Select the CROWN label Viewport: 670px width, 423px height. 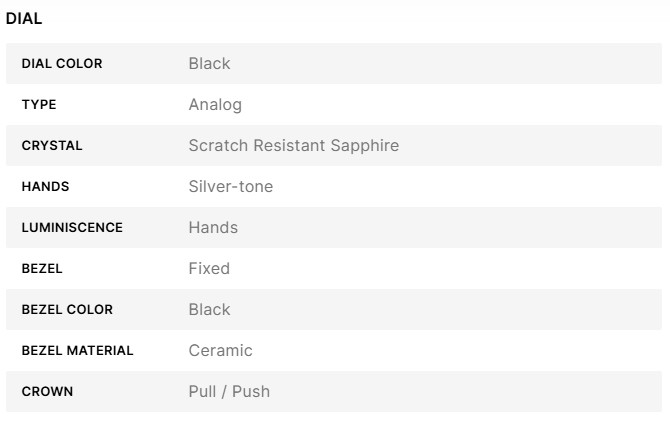click(x=47, y=392)
